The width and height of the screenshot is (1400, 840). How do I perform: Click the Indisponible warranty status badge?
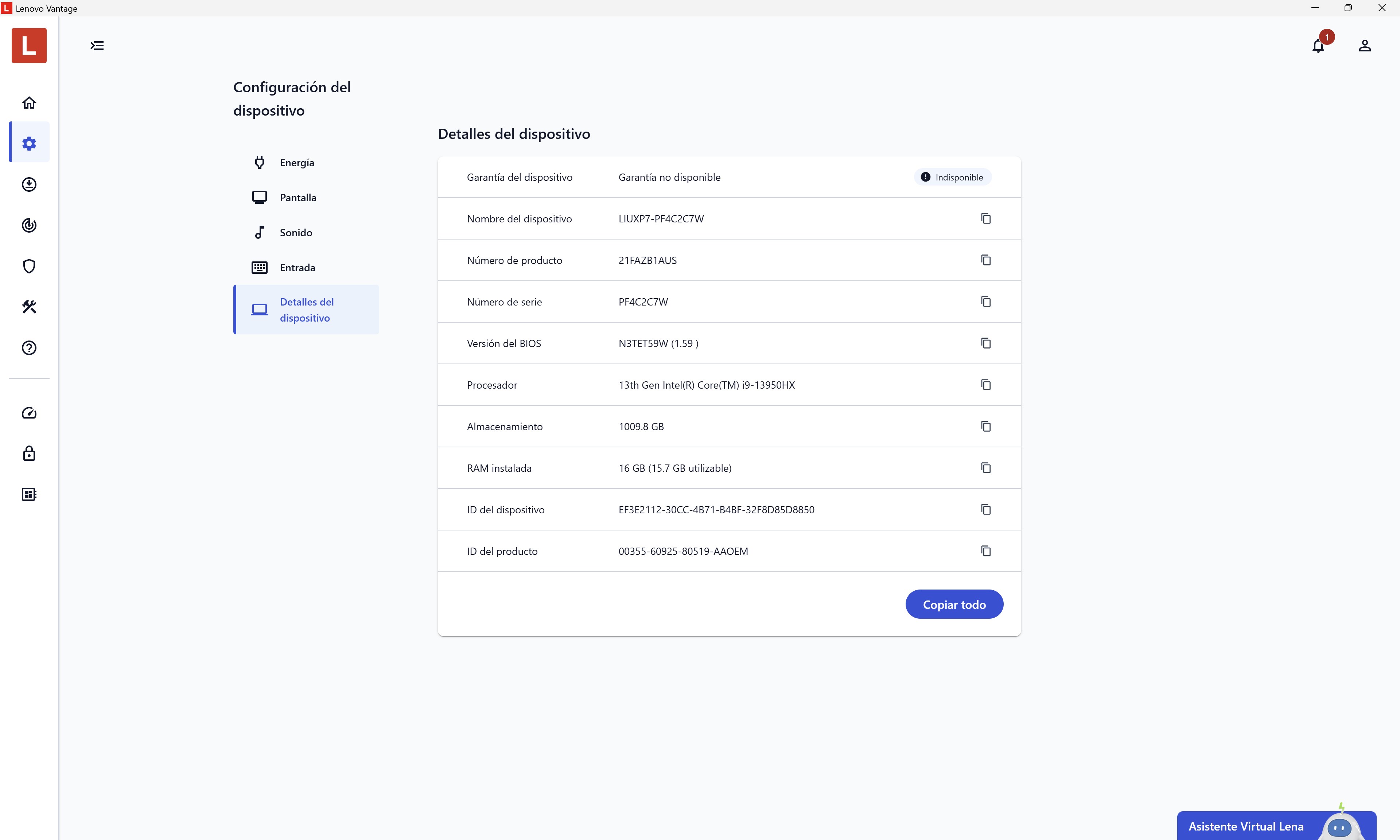pos(953,177)
